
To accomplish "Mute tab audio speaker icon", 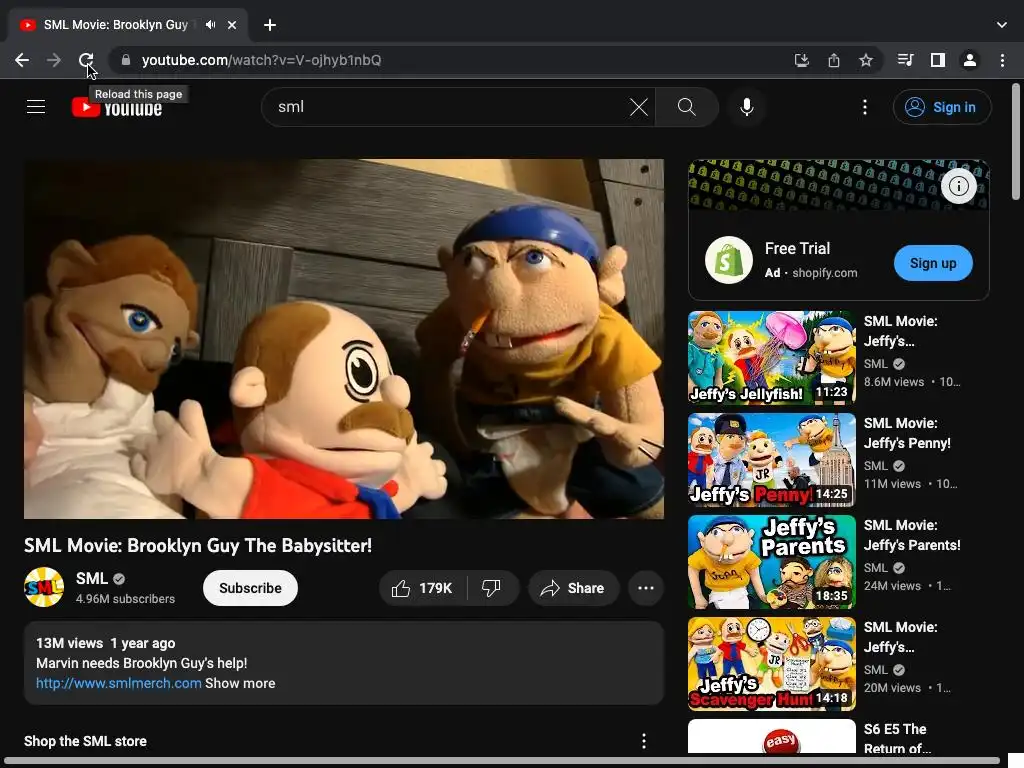I will click(210, 25).
